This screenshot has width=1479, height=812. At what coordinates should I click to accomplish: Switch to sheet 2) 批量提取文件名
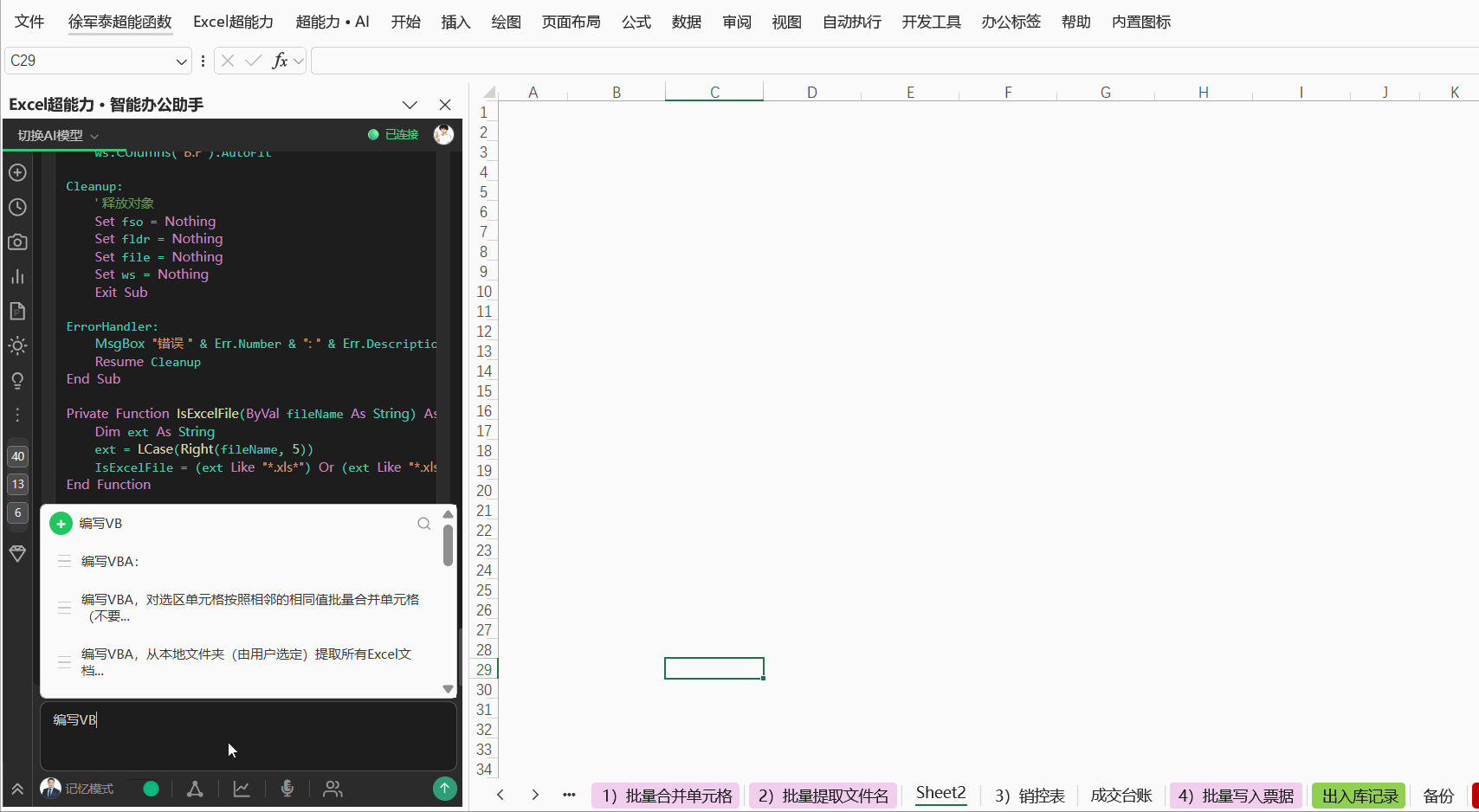coord(823,796)
